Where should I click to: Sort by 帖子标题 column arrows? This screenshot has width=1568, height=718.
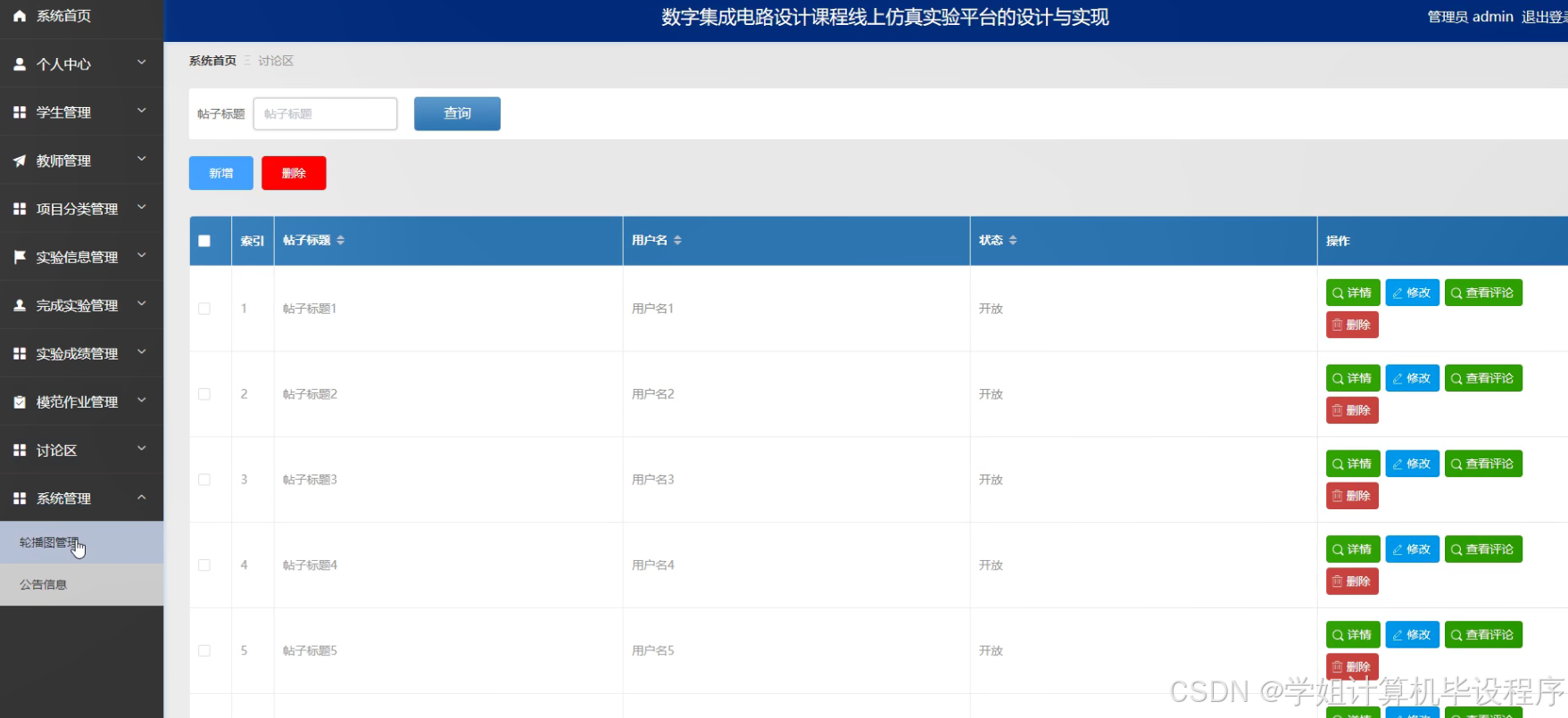coord(341,241)
